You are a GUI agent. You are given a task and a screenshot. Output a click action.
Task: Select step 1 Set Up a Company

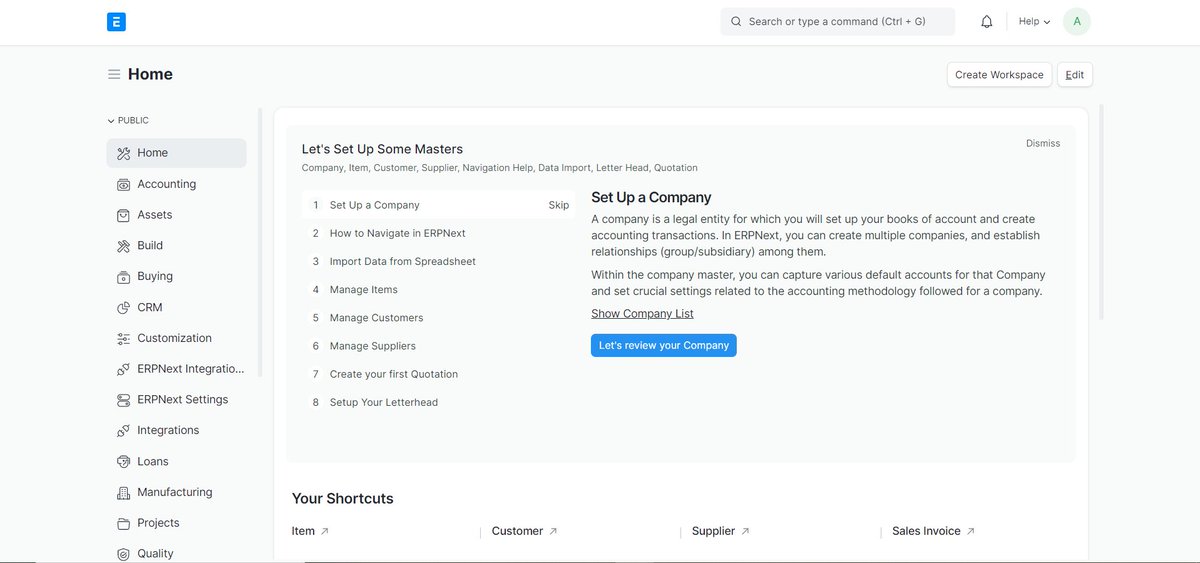[438, 205]
